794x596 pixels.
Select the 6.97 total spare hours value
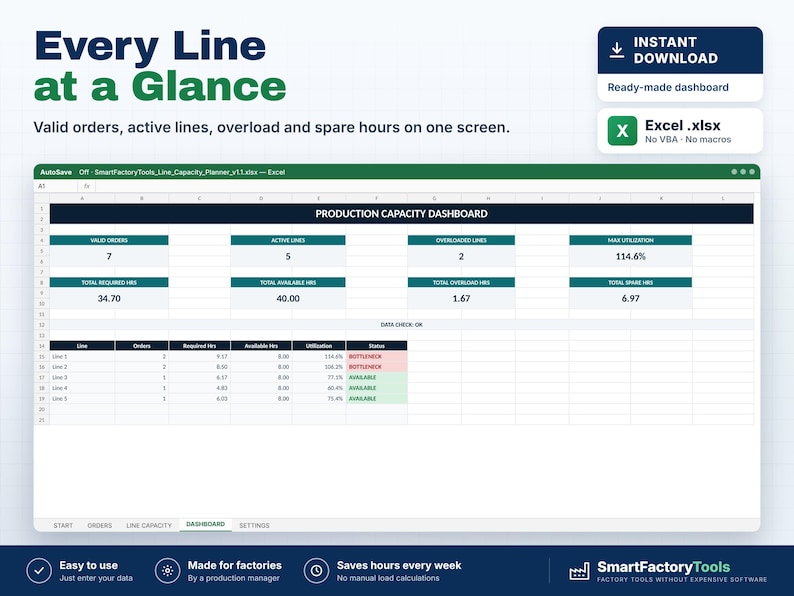pos(630,298)
